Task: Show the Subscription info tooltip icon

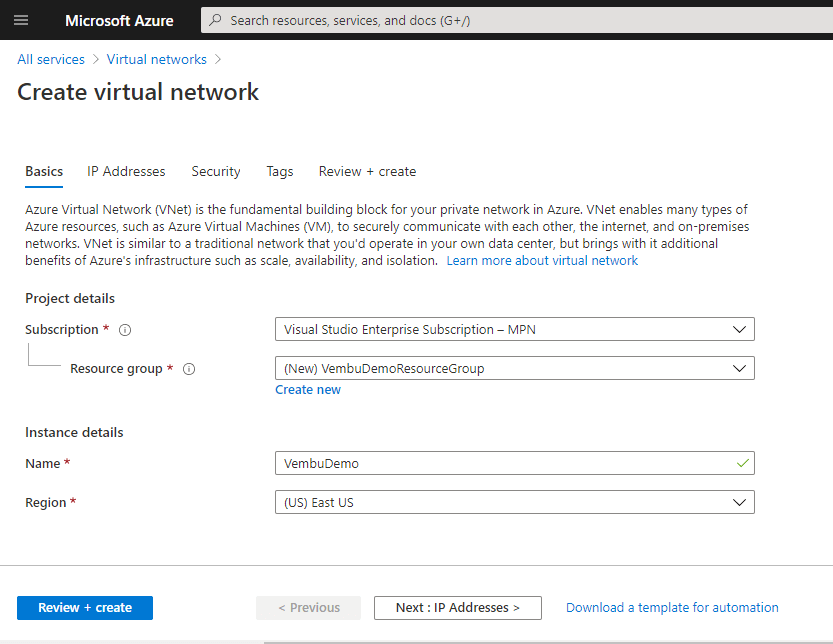Action: point(125,330)
